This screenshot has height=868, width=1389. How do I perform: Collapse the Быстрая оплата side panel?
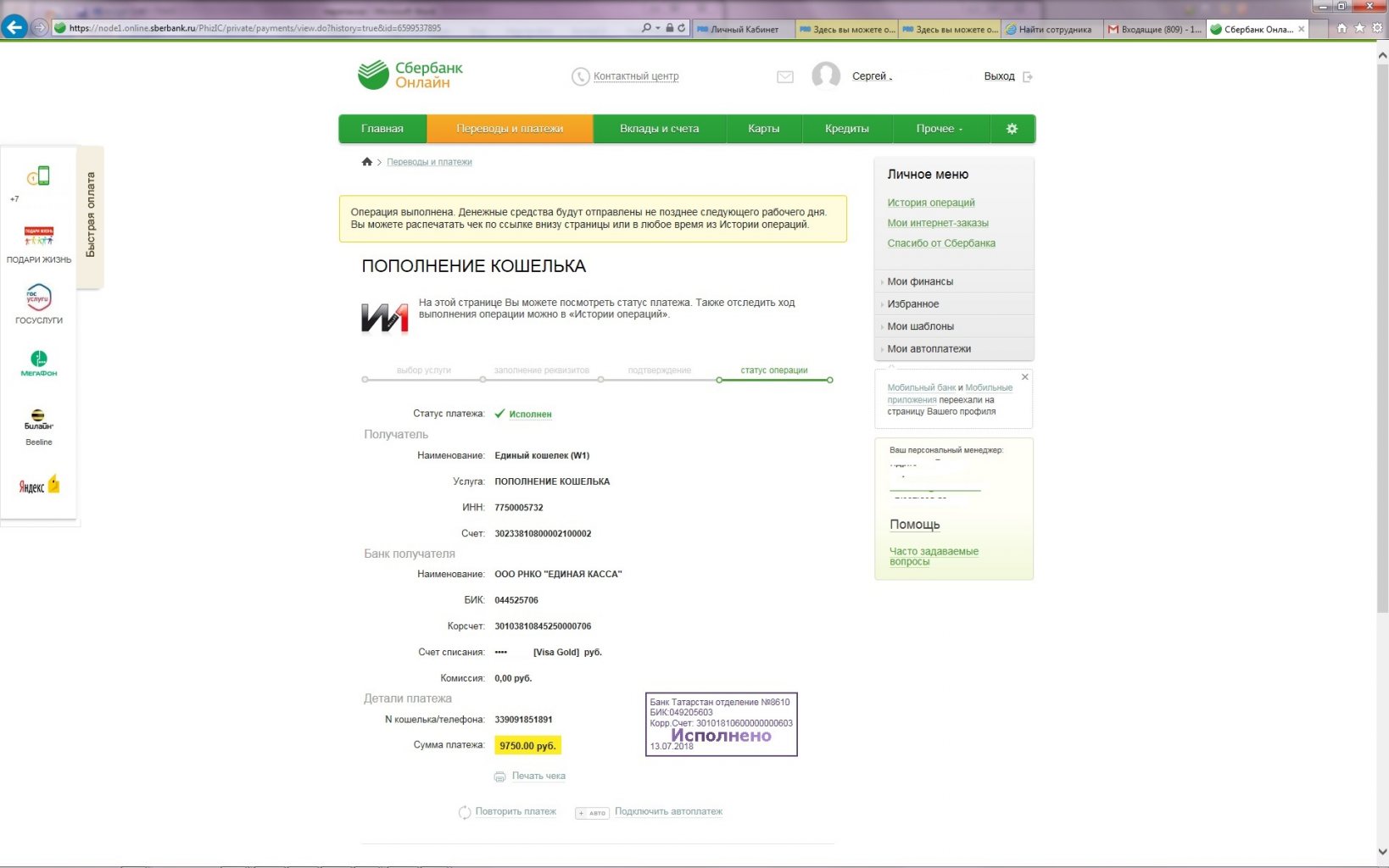[x=91, y=215]
